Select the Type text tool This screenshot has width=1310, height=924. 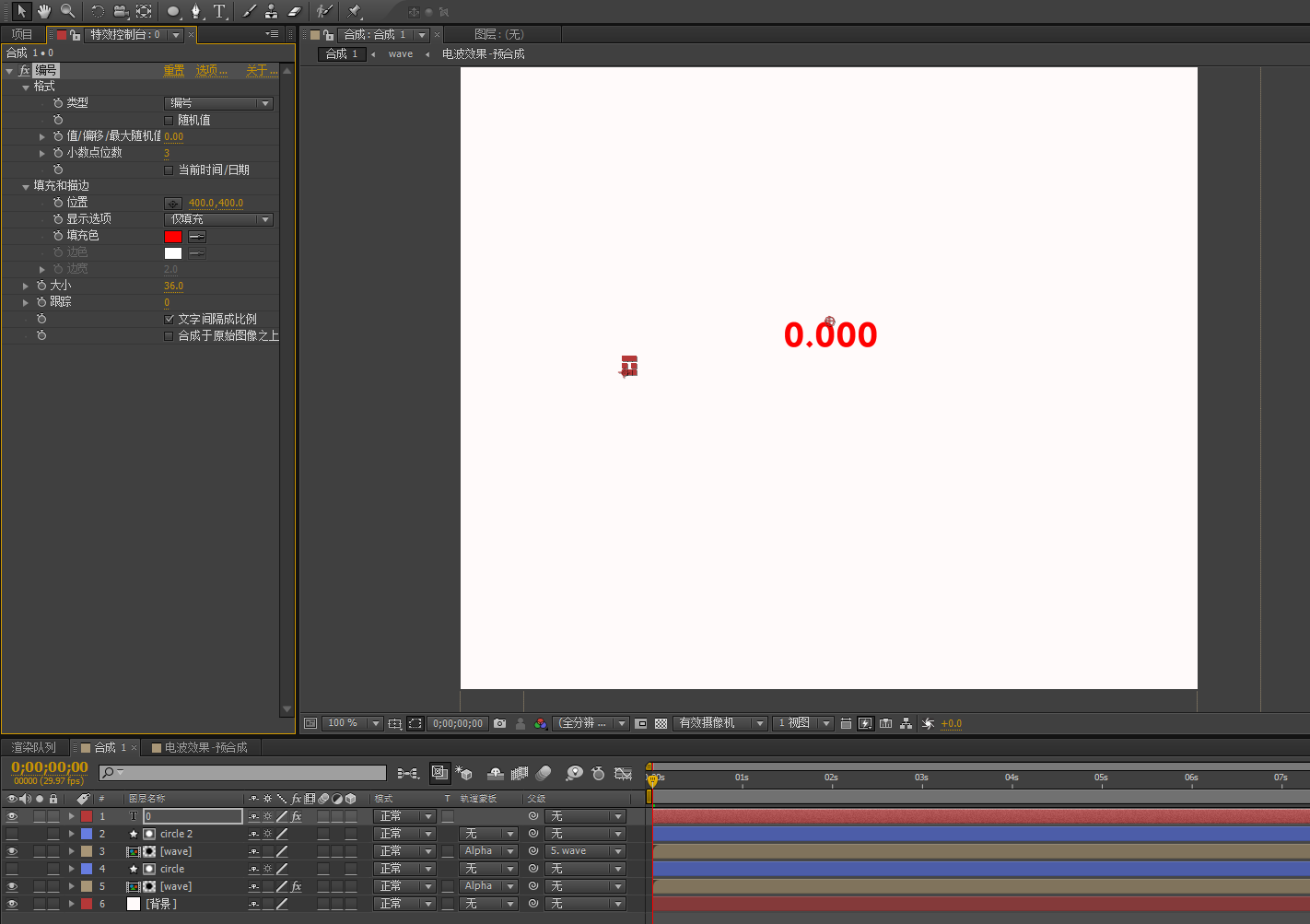(x=219, y=11)
